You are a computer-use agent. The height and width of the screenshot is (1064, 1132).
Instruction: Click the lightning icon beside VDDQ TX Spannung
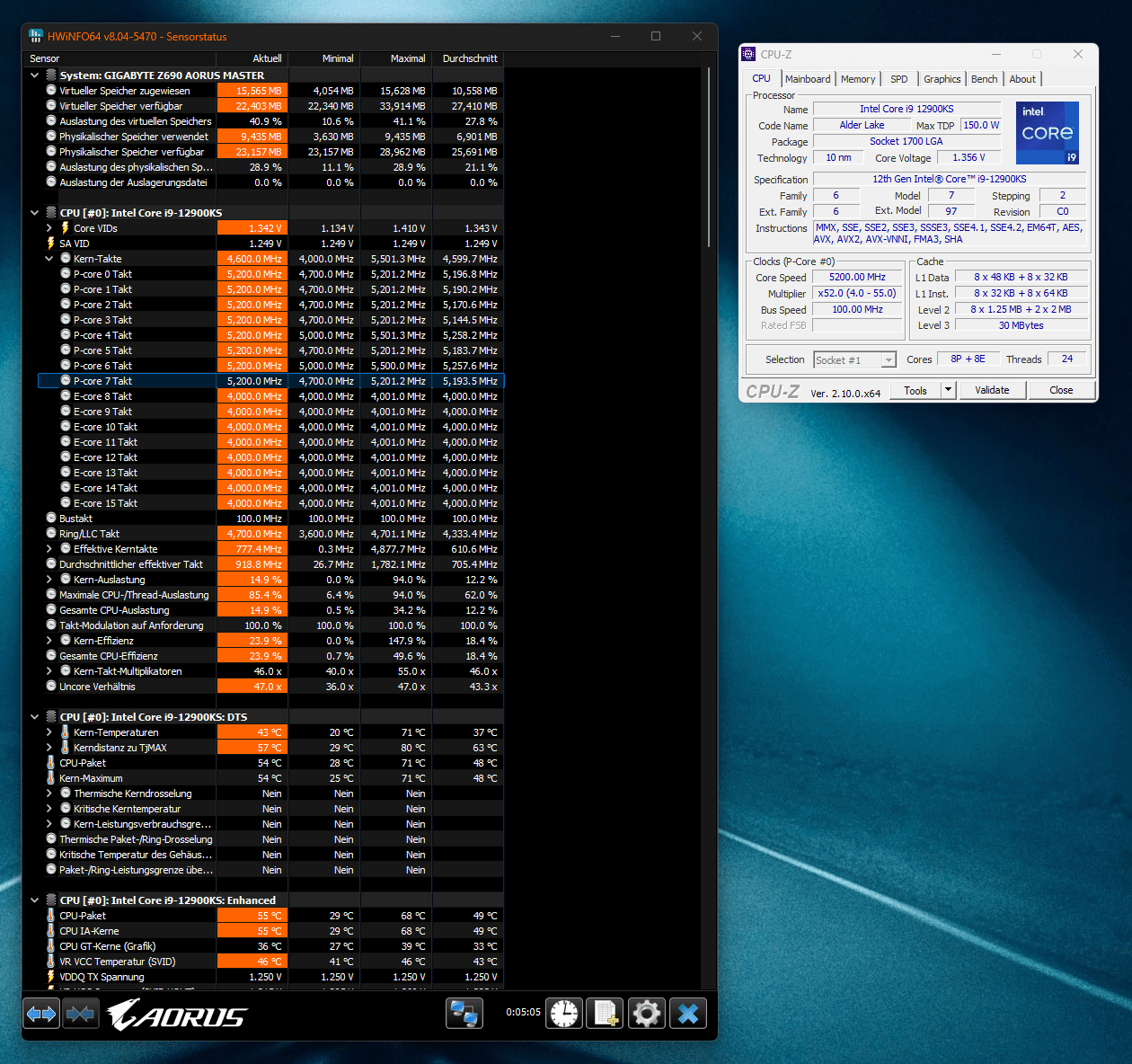(x=51, y=977)
